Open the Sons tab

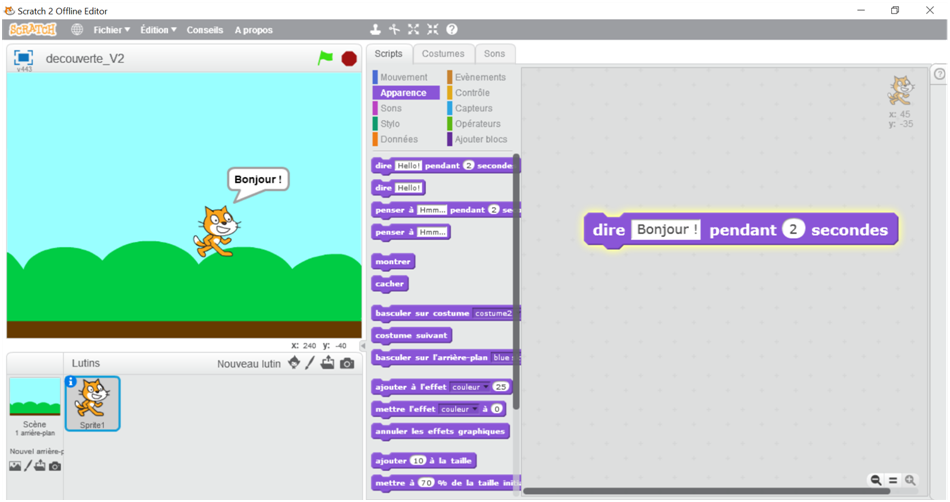(494, 54)
